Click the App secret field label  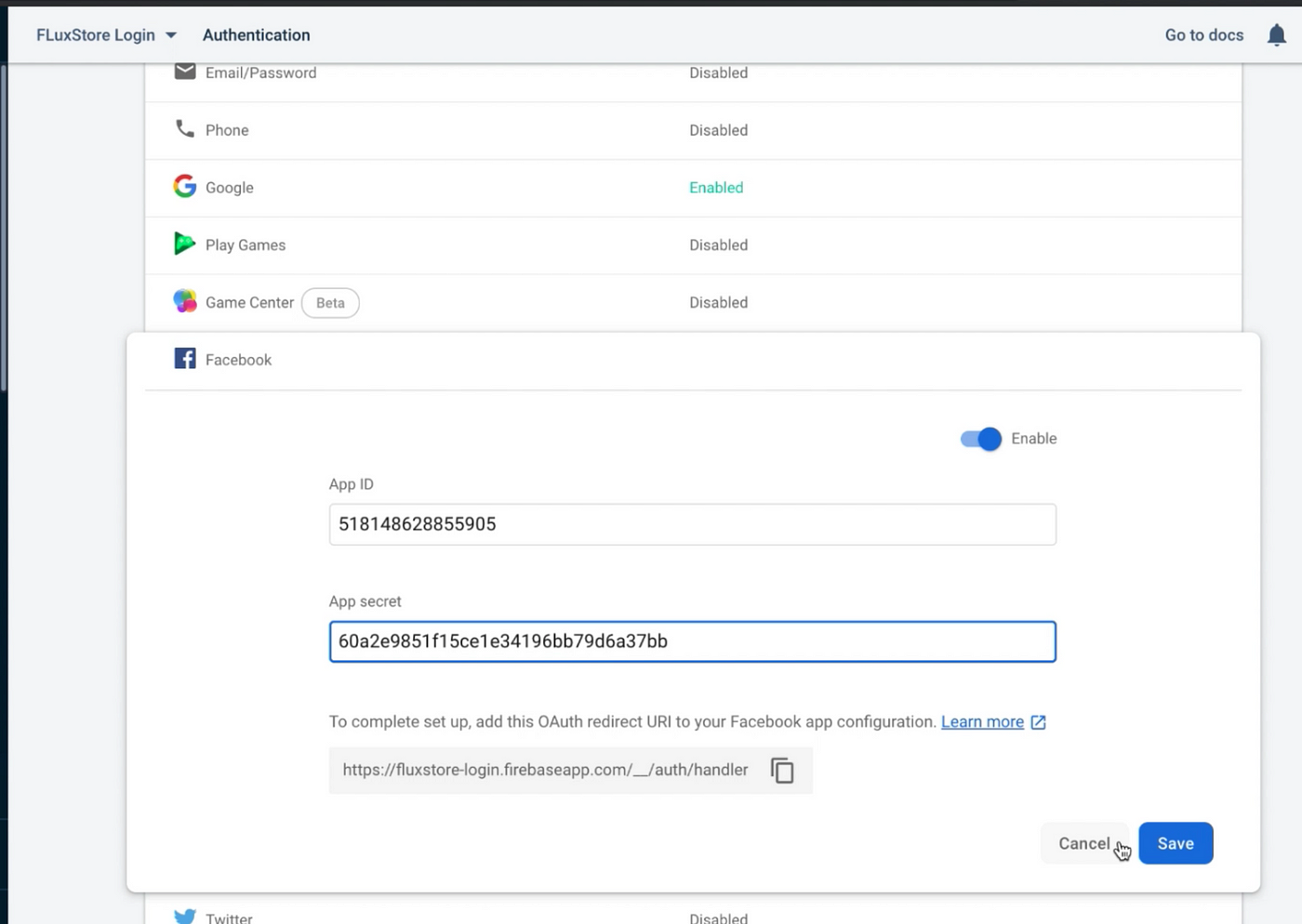(365, 601)
